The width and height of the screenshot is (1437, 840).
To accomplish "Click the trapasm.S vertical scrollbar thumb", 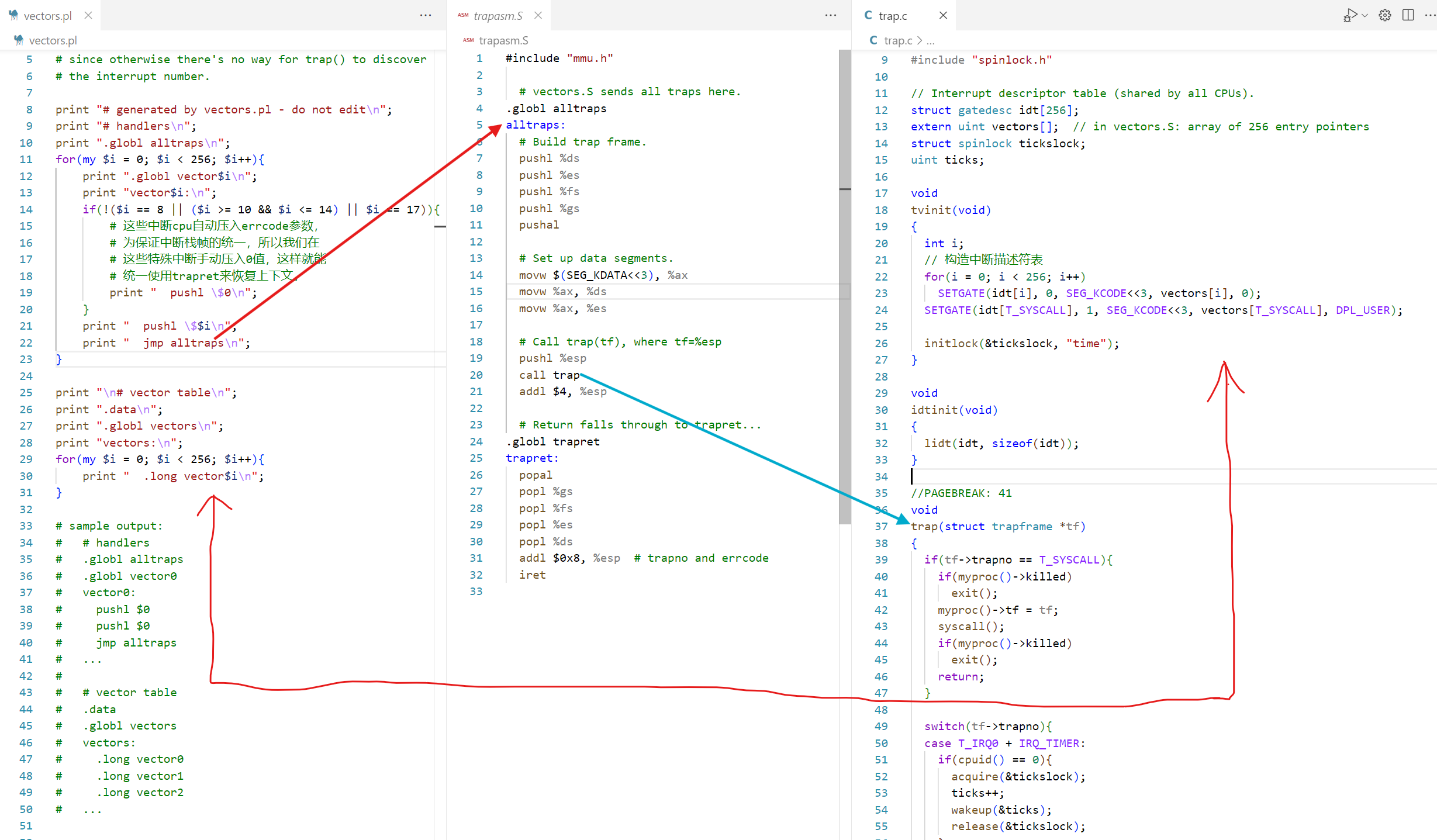I will (x=845, y=286).
